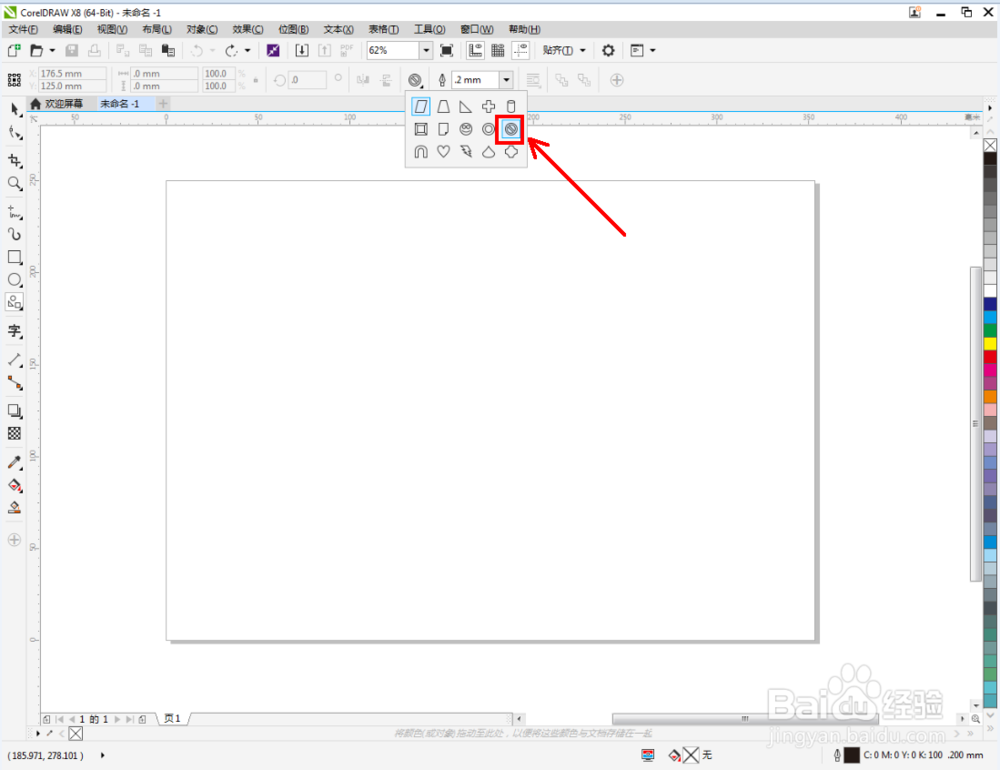This screenshot has height=770, width=1000.
Task: Pick the smiley face shape
Action: coord(466,130)
